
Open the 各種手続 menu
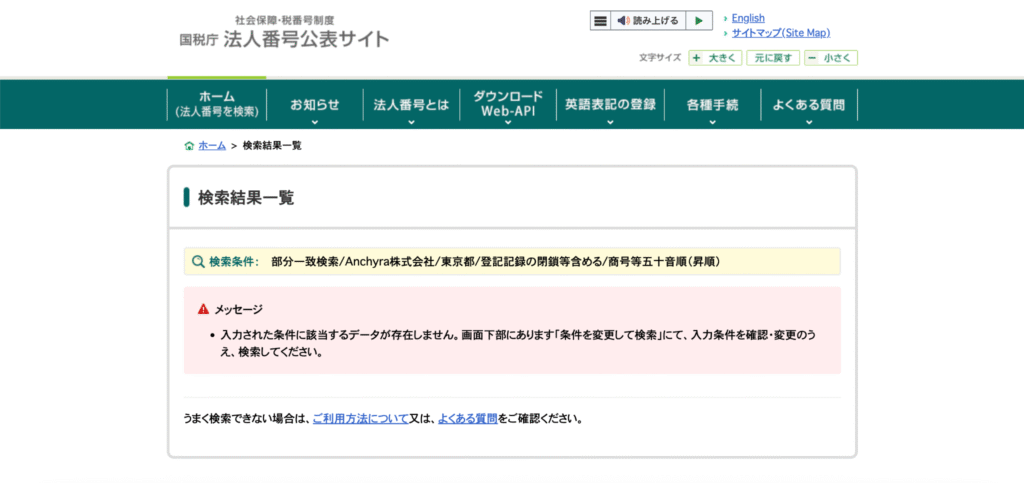[712, 104]
